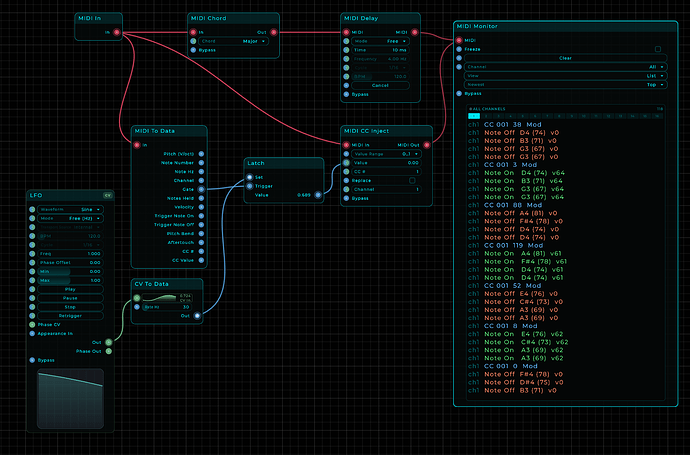Open the Value Range dropdown in CC Inject

tap(386, 154)
